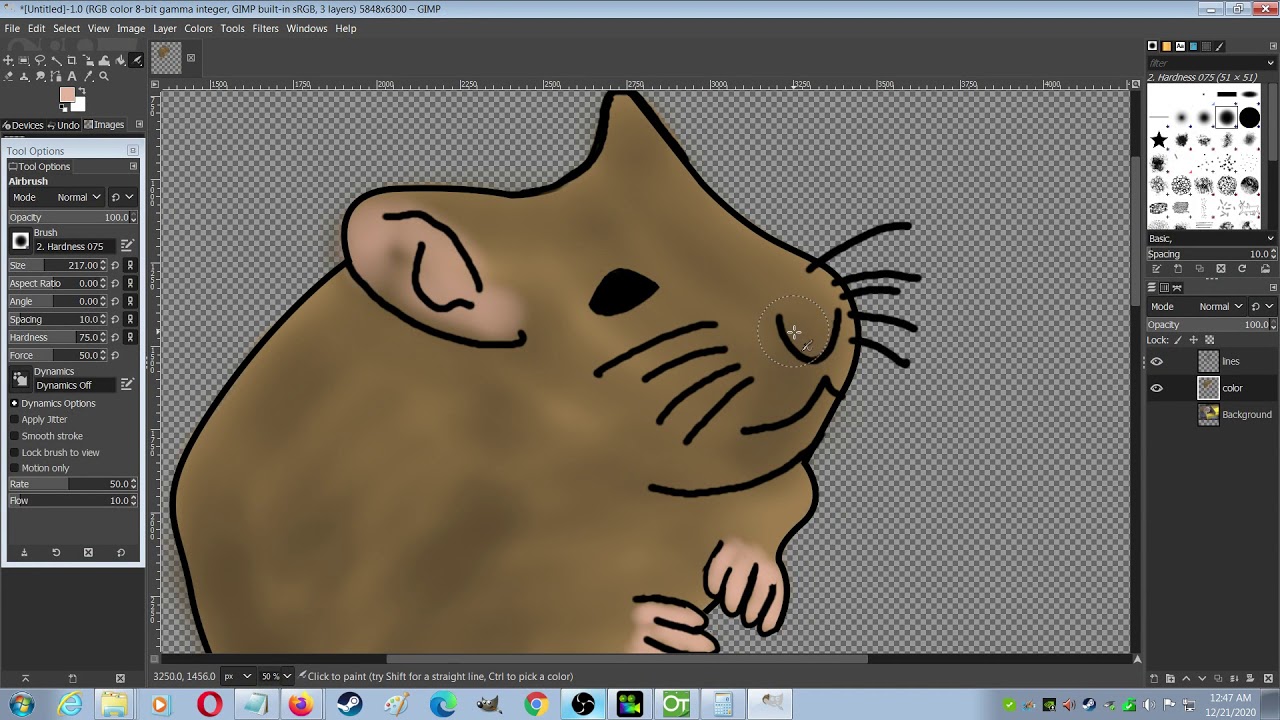1280x720 pixels.
Task: Select the Text tool
Action: [x=72, y=77]
